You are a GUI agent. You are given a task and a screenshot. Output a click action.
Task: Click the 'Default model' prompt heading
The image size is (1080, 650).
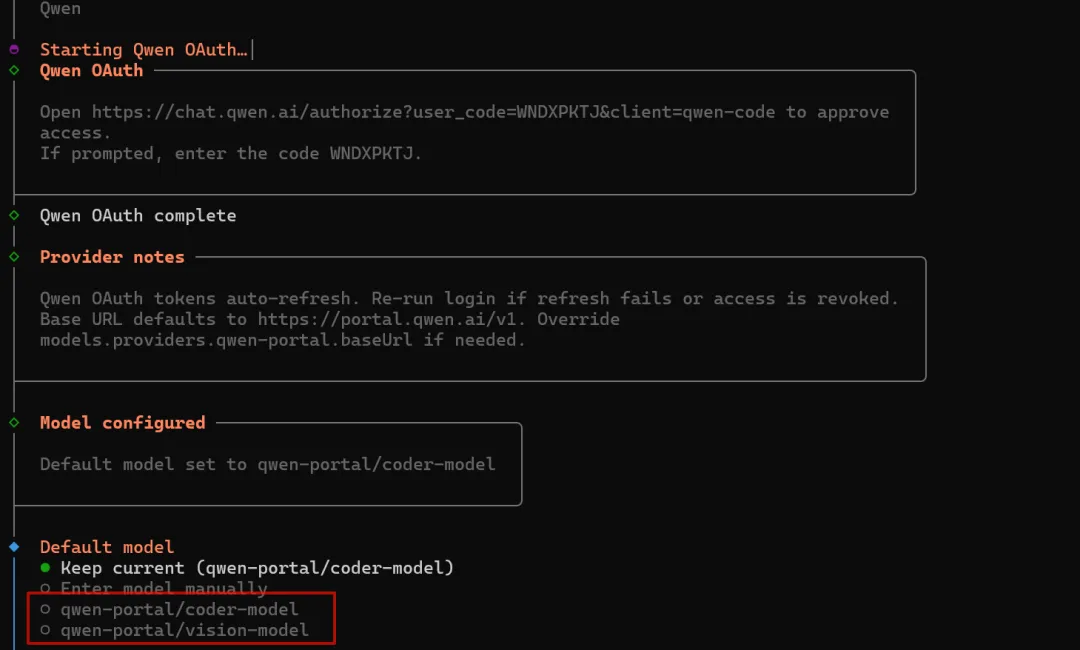pyautogui.click(x=107, y=547)
